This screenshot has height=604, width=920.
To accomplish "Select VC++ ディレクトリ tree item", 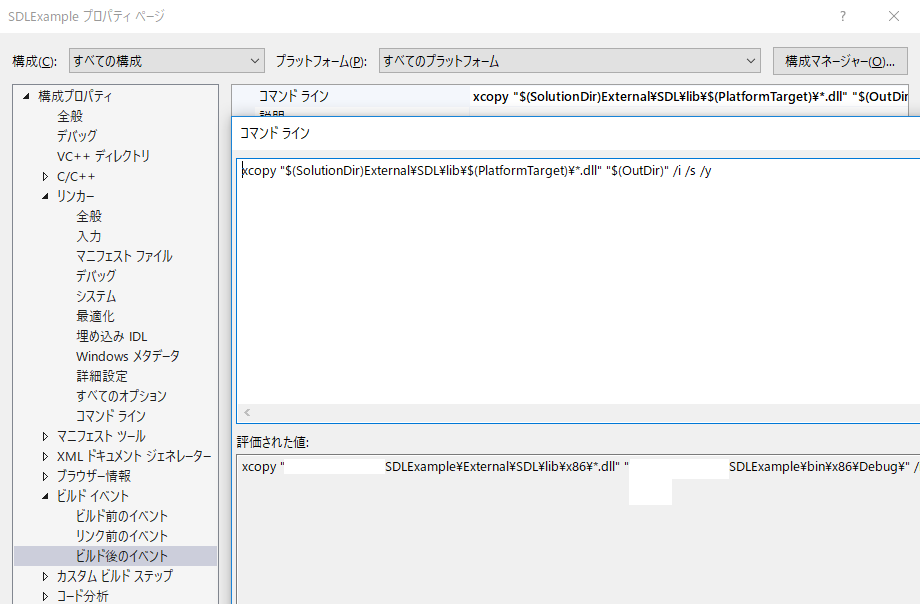I will pyautogui.click(x=103, y=156).
